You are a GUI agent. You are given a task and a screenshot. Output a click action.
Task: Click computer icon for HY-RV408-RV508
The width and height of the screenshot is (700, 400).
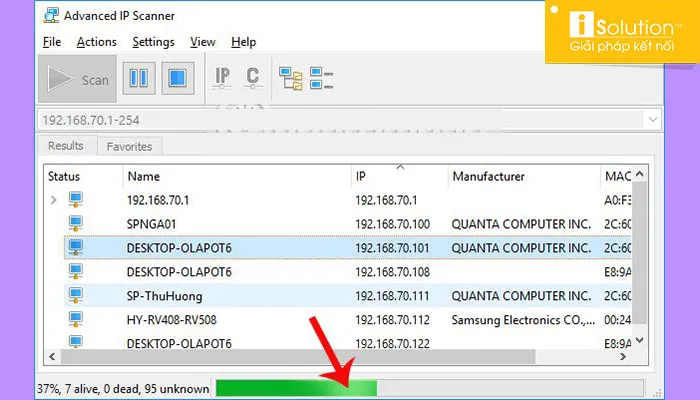pyautogui.click(x=75, y=319)
